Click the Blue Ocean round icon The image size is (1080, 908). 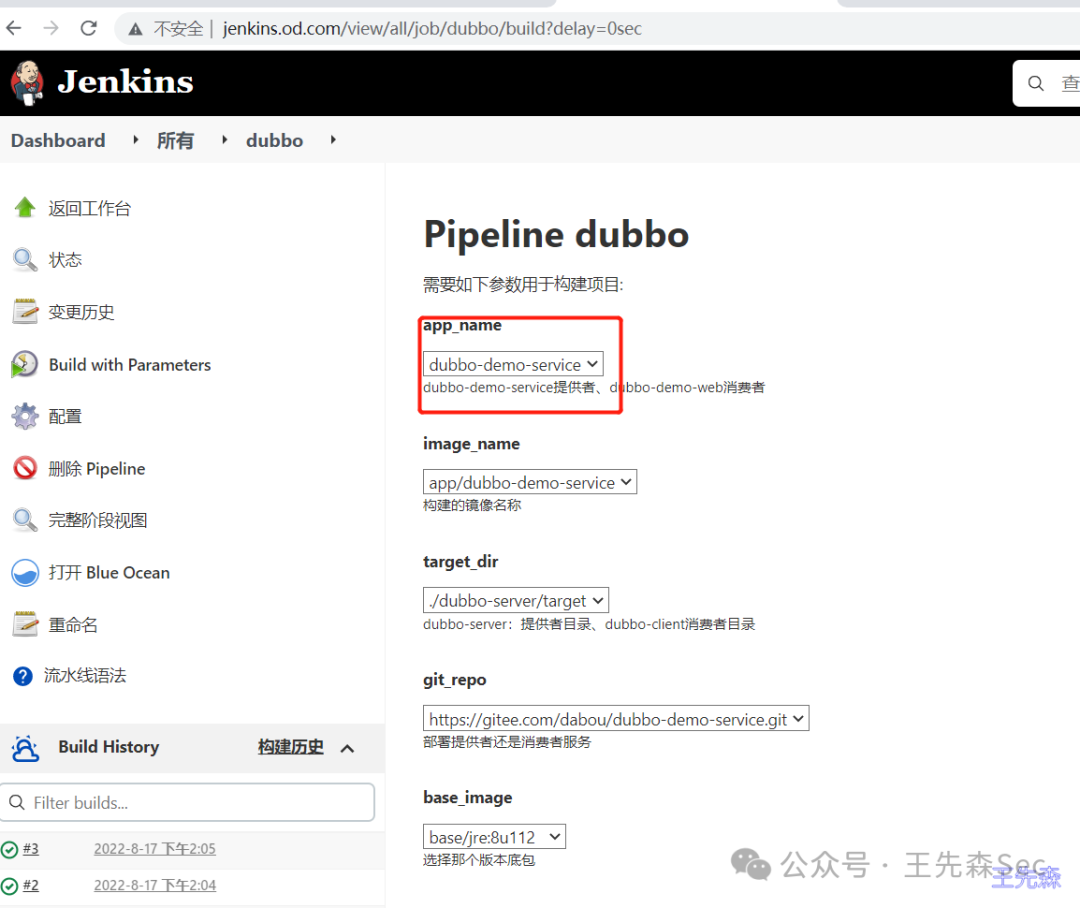(x=25, y=572)
